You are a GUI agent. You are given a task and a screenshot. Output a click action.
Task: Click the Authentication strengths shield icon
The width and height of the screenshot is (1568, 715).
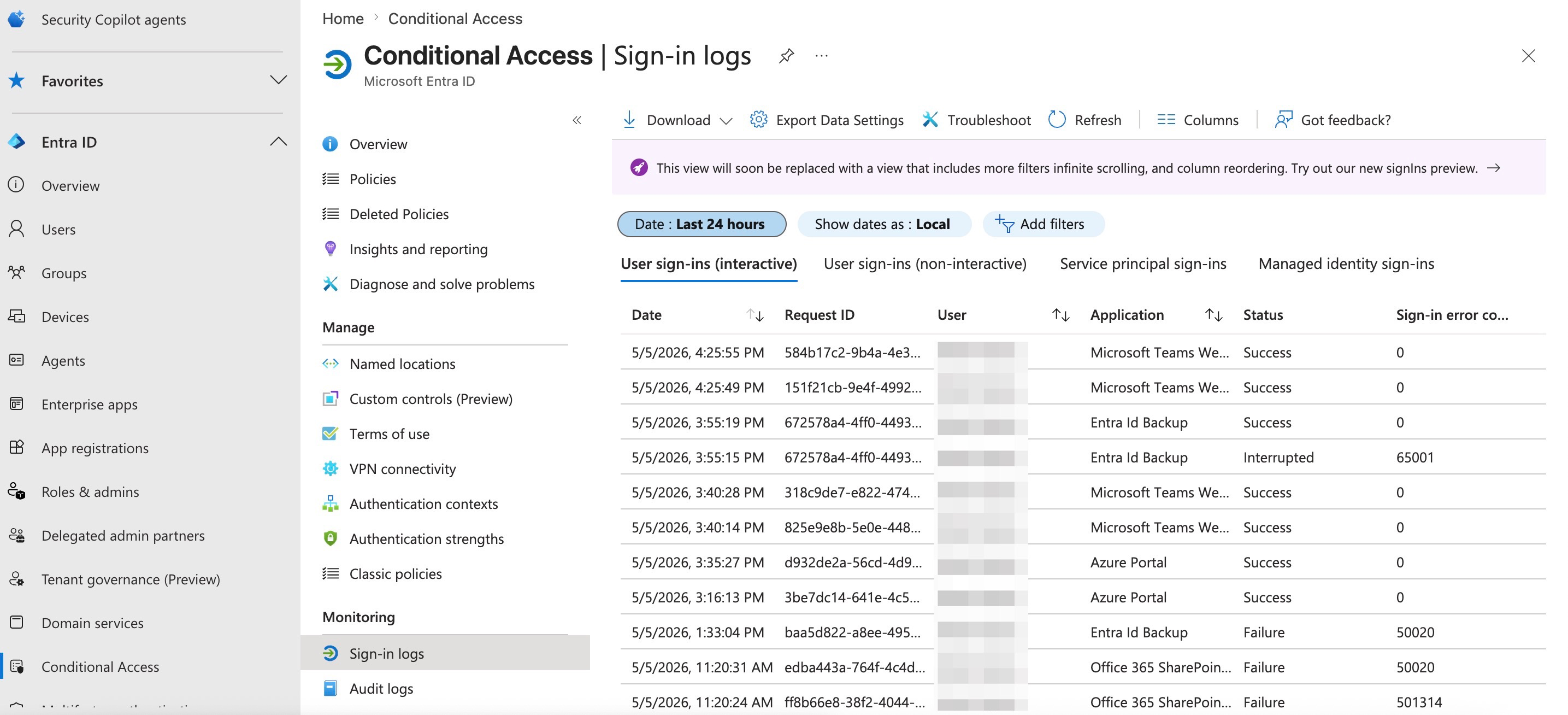pos(330,538)
